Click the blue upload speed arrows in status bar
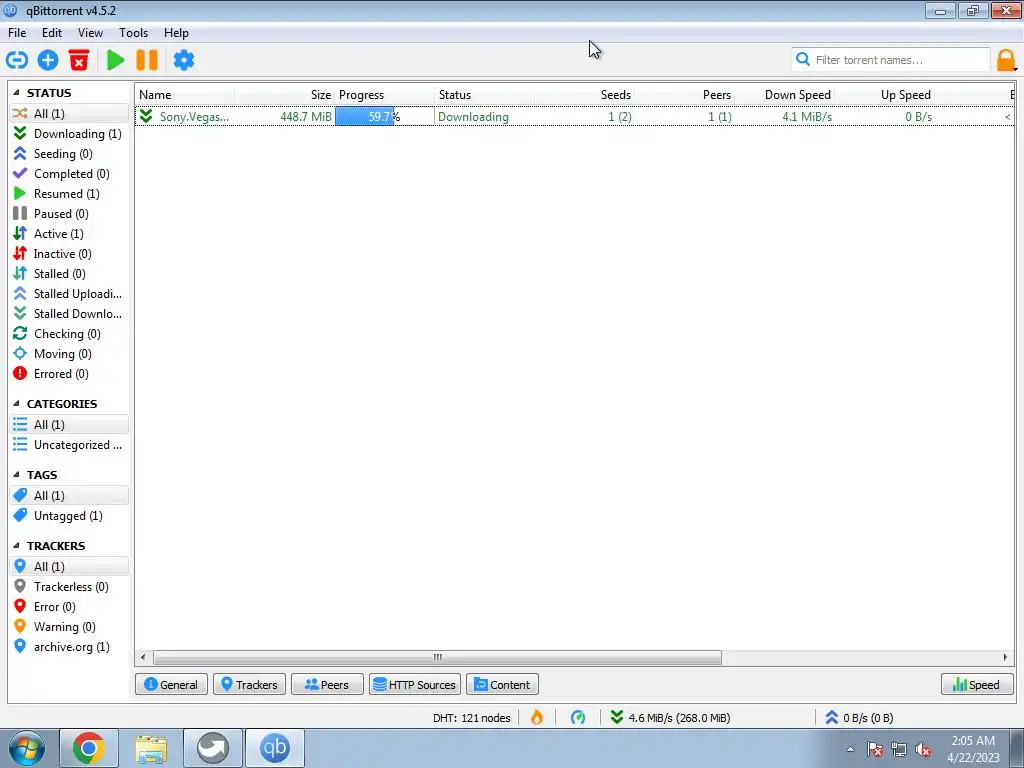 click(x=831, y=718)
